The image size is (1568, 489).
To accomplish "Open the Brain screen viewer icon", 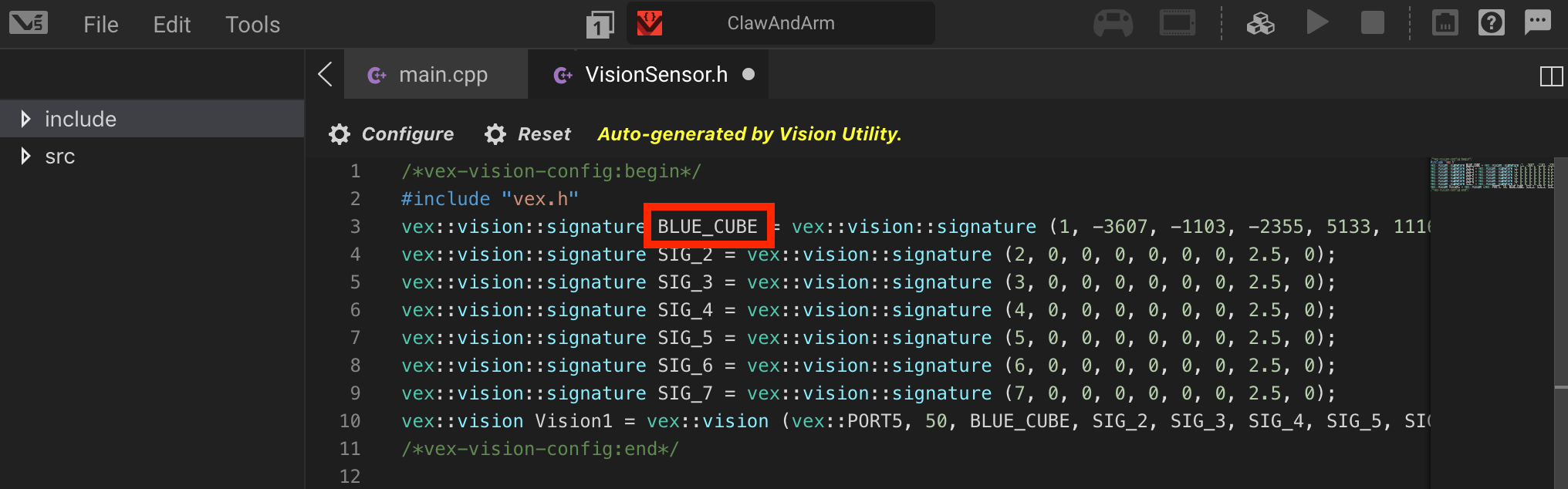I will (1177, 23).
